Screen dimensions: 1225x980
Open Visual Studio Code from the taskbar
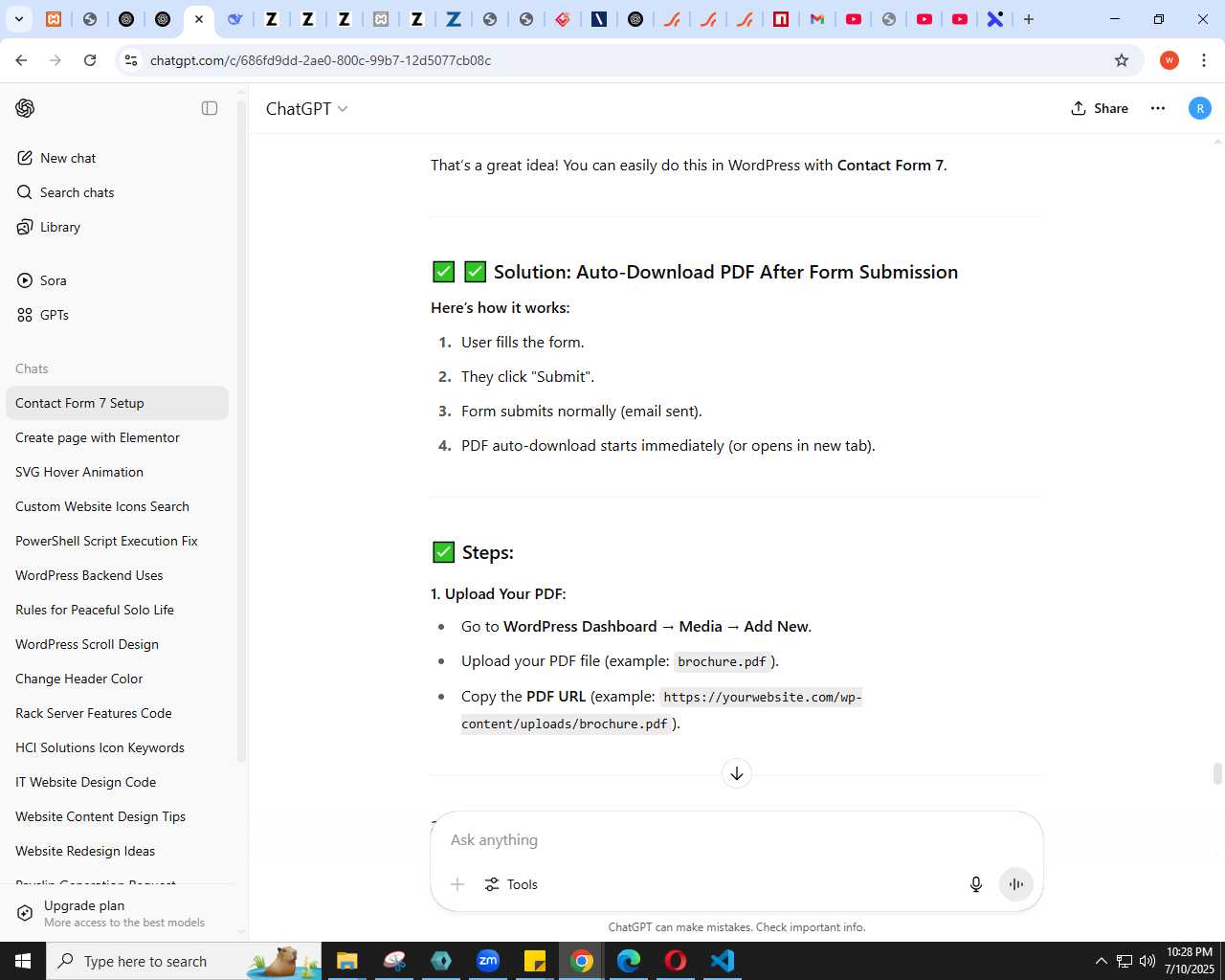723,961
